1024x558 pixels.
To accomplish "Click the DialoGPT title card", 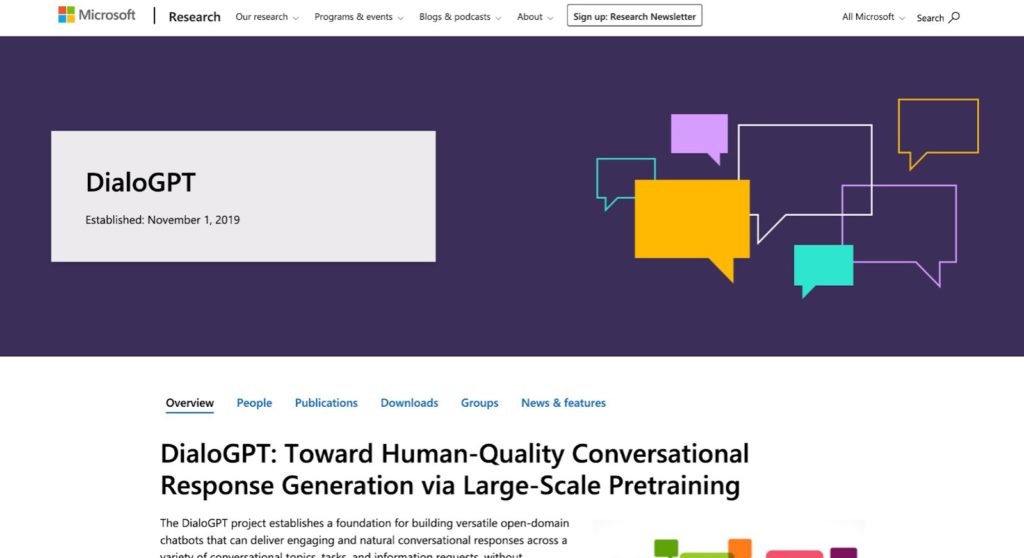I will [x=243, y=196].
